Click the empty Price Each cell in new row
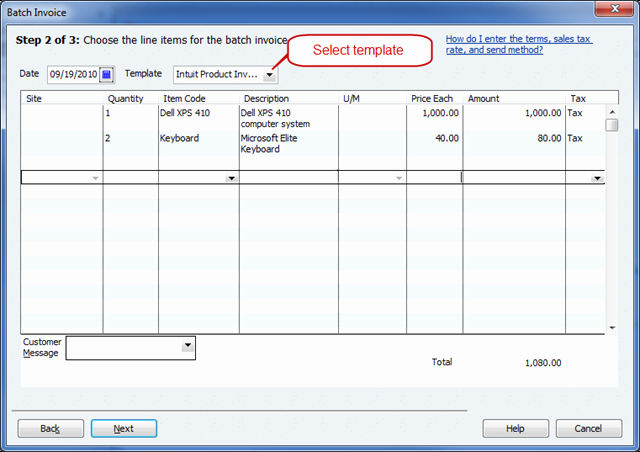This screenshot has width=640, height=452. pos(434,178)
